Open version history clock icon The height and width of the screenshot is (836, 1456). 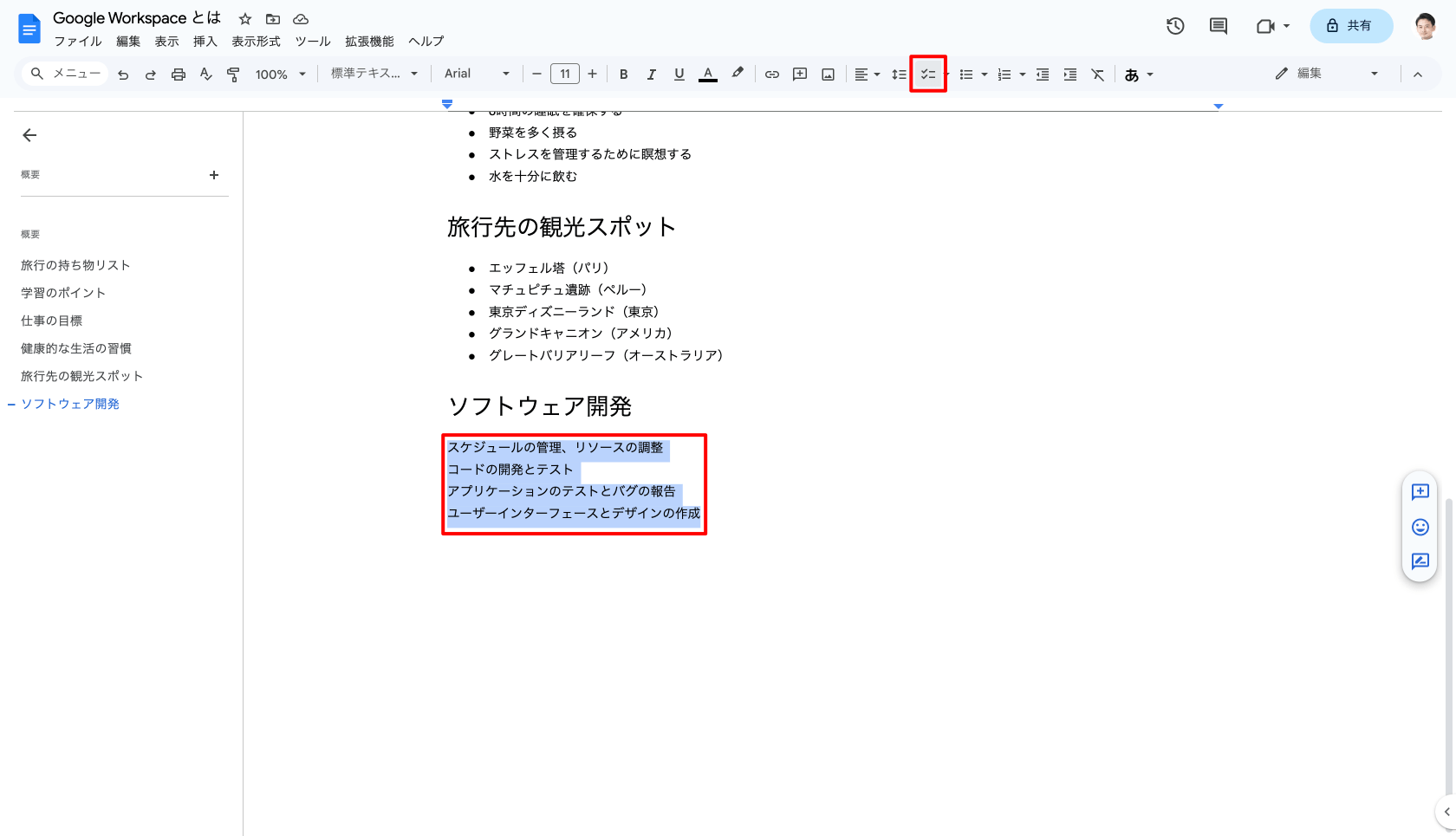click(1175, 26)
